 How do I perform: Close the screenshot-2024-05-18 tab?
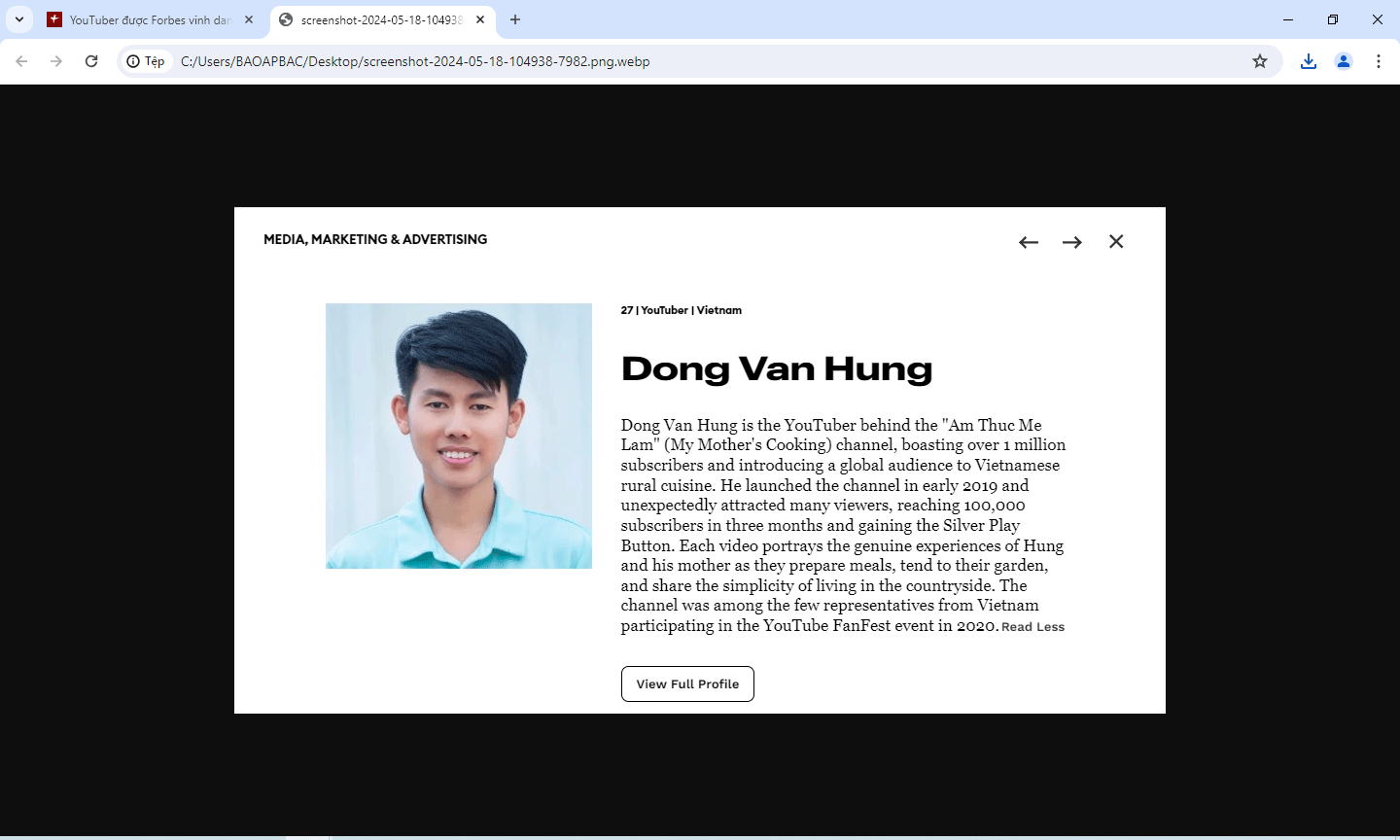tap(480, 19)
